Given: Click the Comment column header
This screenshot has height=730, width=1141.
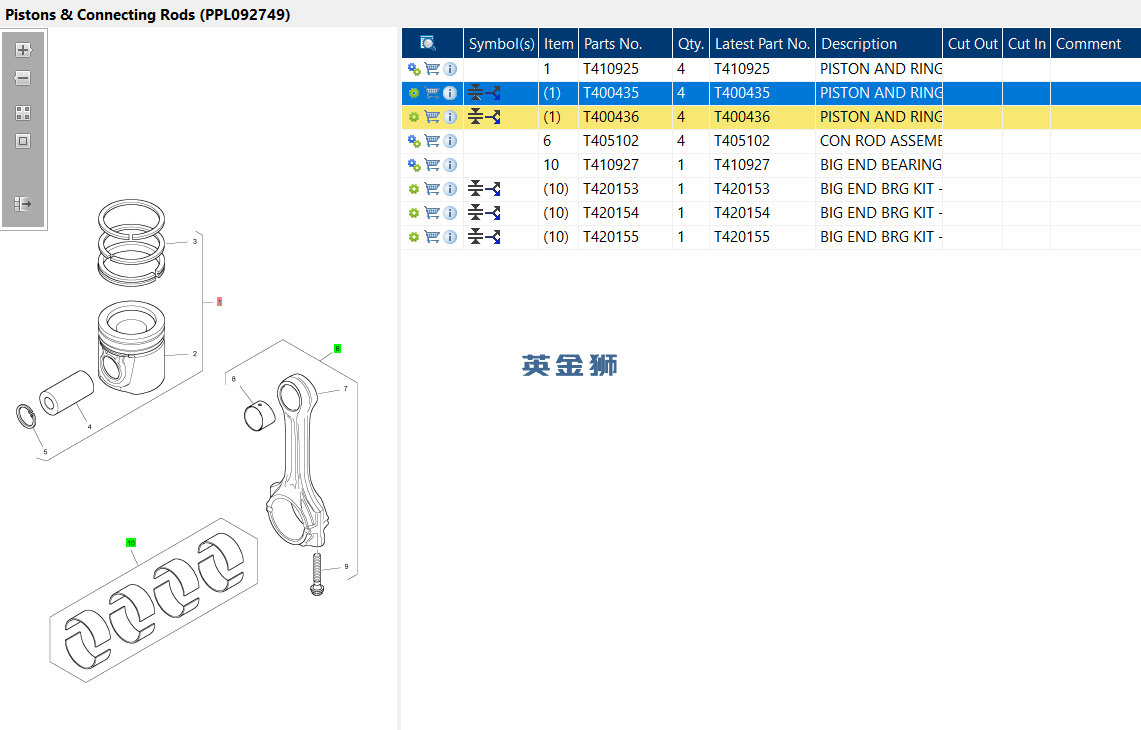Looking at the screenshot, I should pyautogui.click(x=1096, y=44).
